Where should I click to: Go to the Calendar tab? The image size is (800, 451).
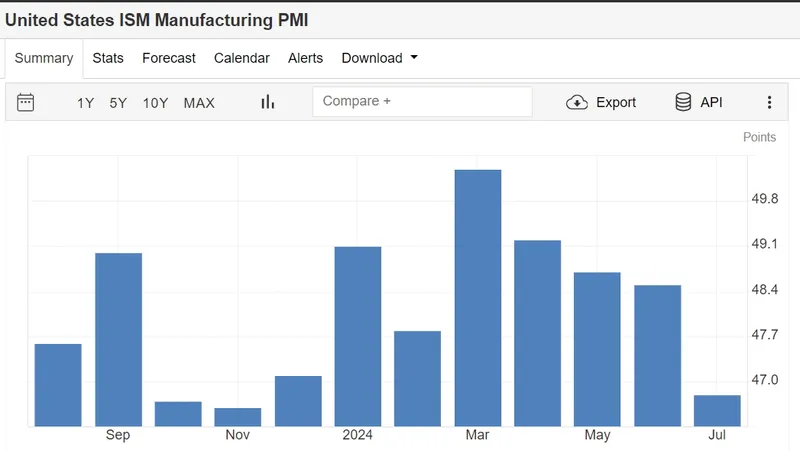pos(242,58)
